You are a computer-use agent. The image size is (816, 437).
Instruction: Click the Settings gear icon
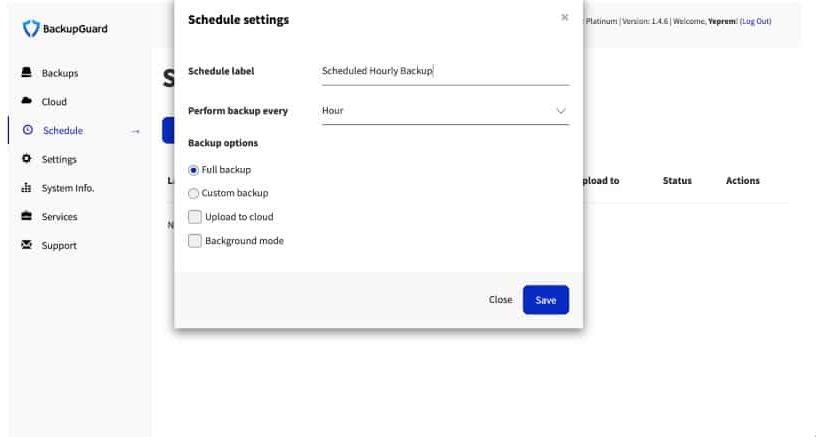[27, 159]
